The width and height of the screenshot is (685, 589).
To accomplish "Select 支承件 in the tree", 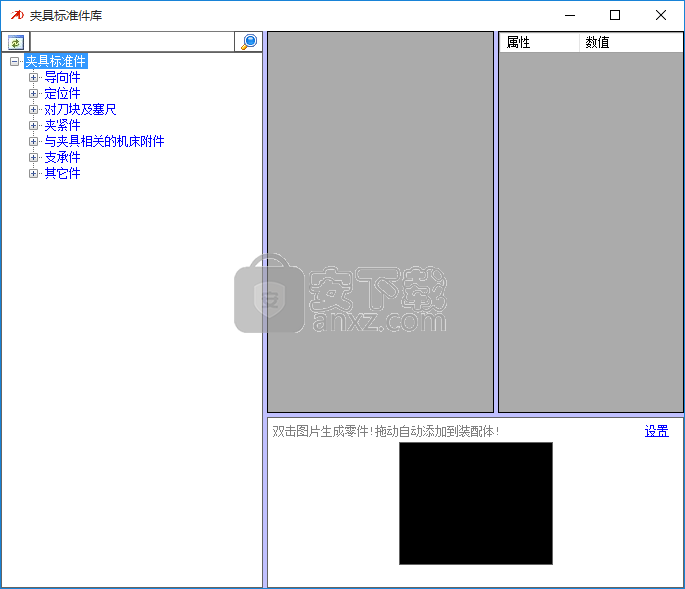I will tap(62, 157).
